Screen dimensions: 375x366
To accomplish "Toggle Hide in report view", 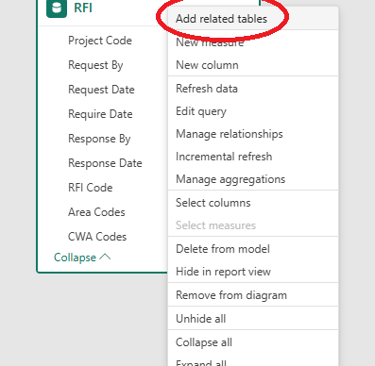I will click(x=223, y=272).
